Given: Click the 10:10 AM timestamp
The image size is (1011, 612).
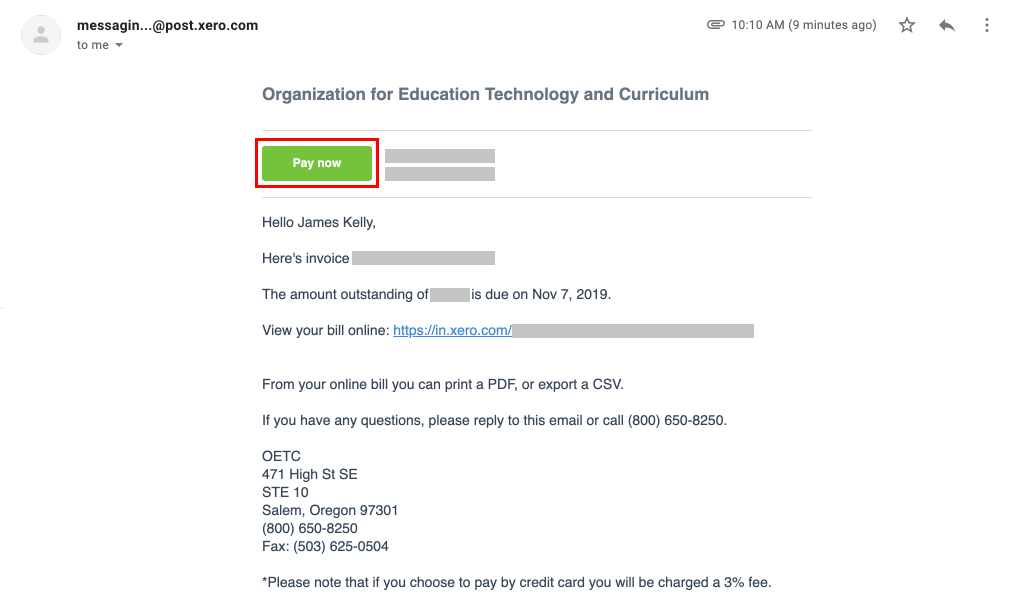Looking at the screenshot, I should [804, 25].
